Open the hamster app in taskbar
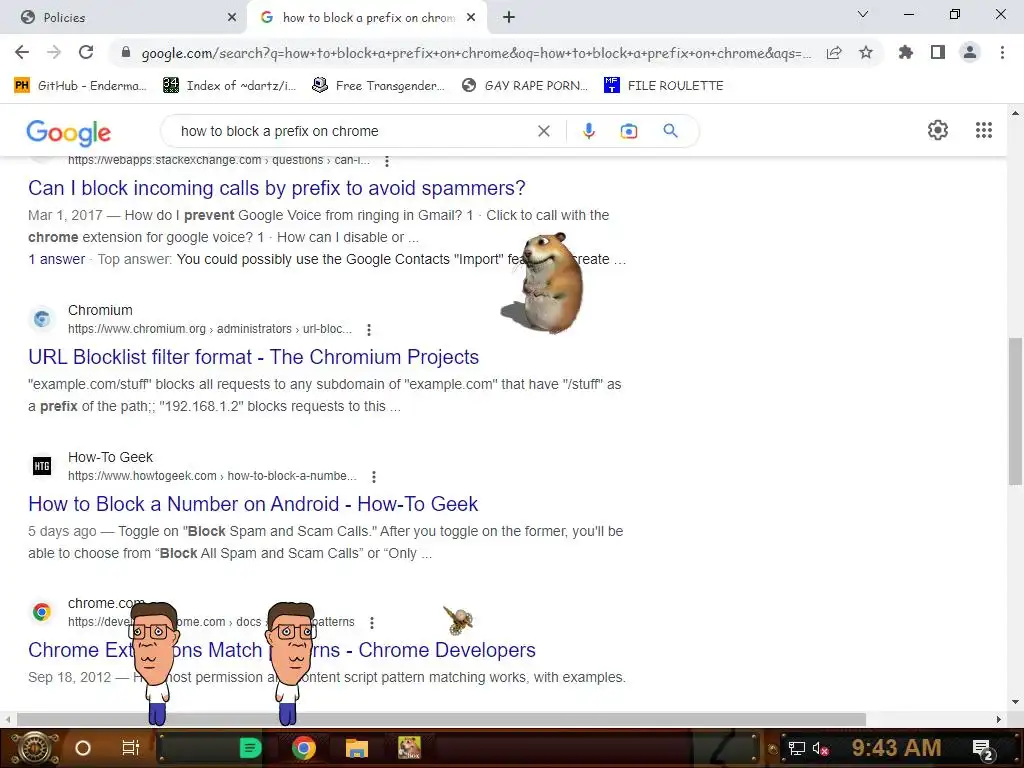 pos(409,748)
